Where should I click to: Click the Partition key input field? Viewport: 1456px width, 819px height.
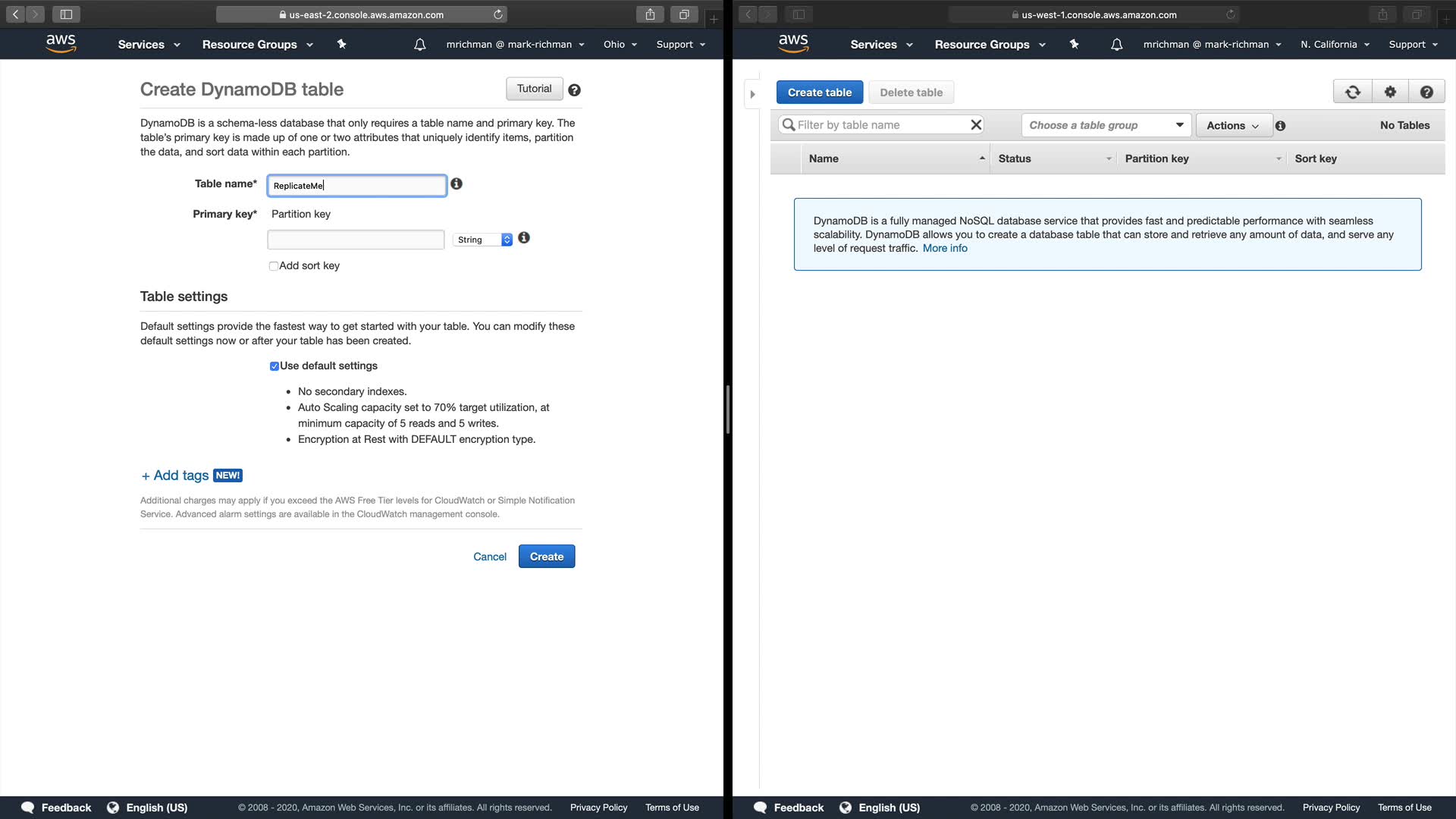[x=356, y=240]
